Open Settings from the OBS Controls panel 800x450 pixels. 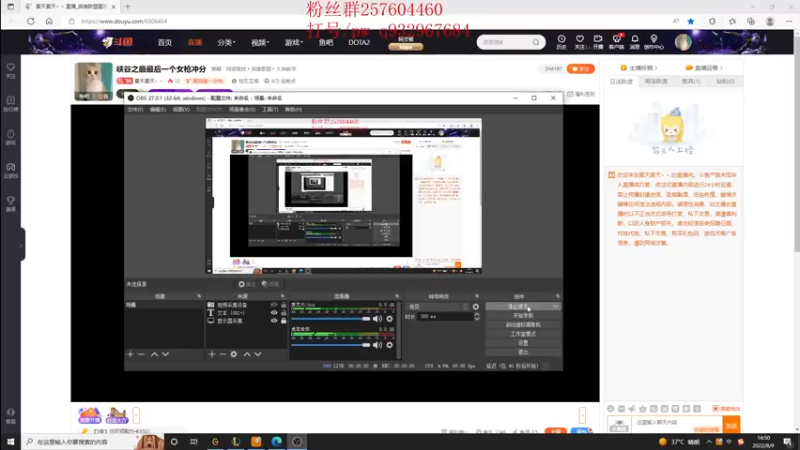[523, 343]
